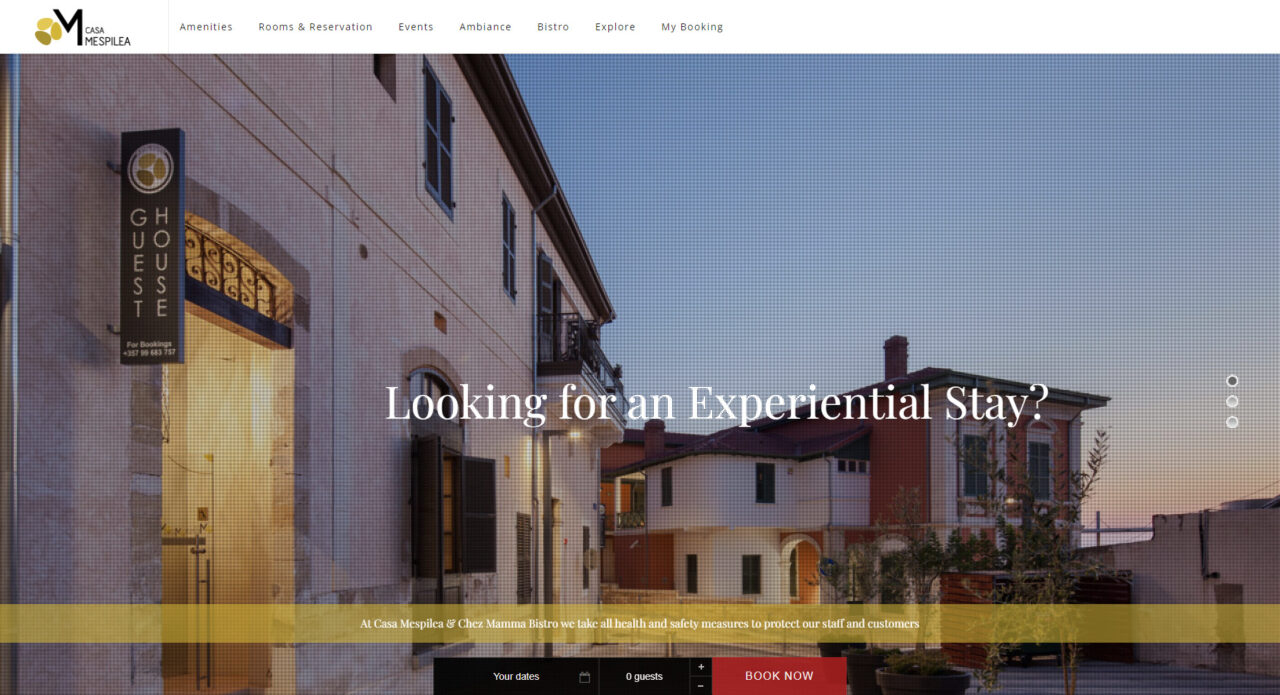Screen dimensions: 1280x695
Task: Click the Casa Mespilea logo
Action: click(x=83, y=27)
